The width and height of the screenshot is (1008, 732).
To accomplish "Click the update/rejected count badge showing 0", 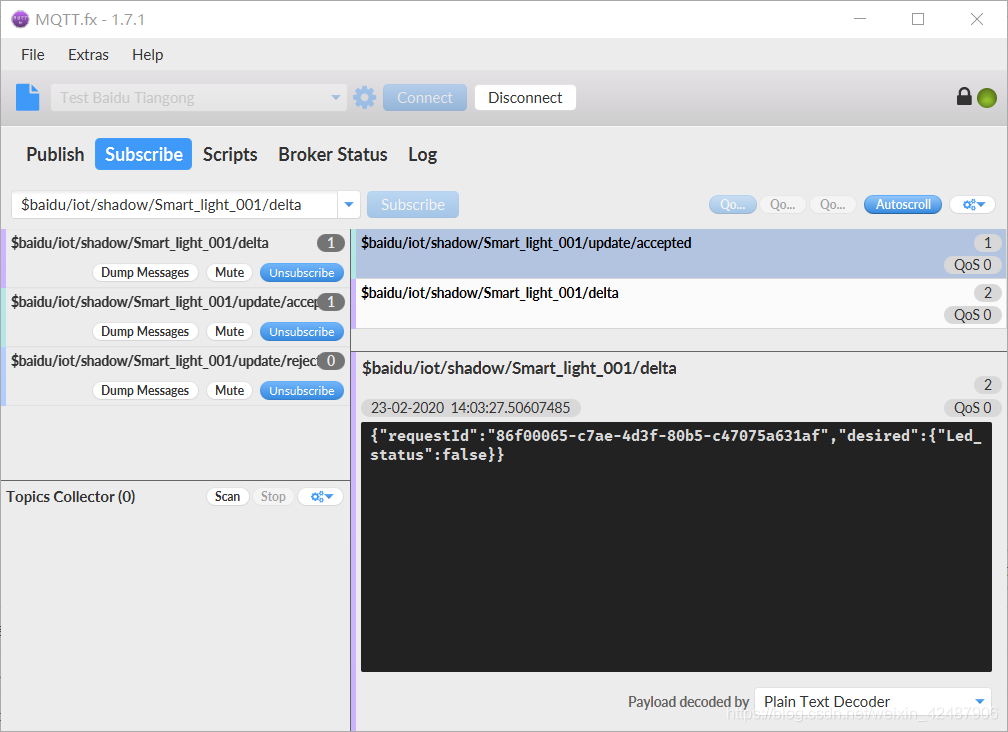I will pyautogui.click(x=331, y=361).
